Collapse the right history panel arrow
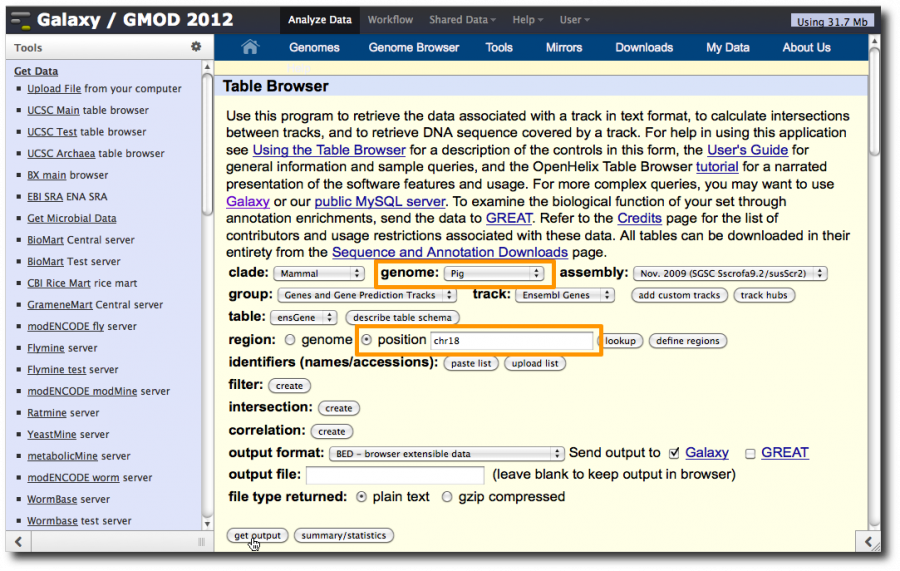 pos(868,542)
